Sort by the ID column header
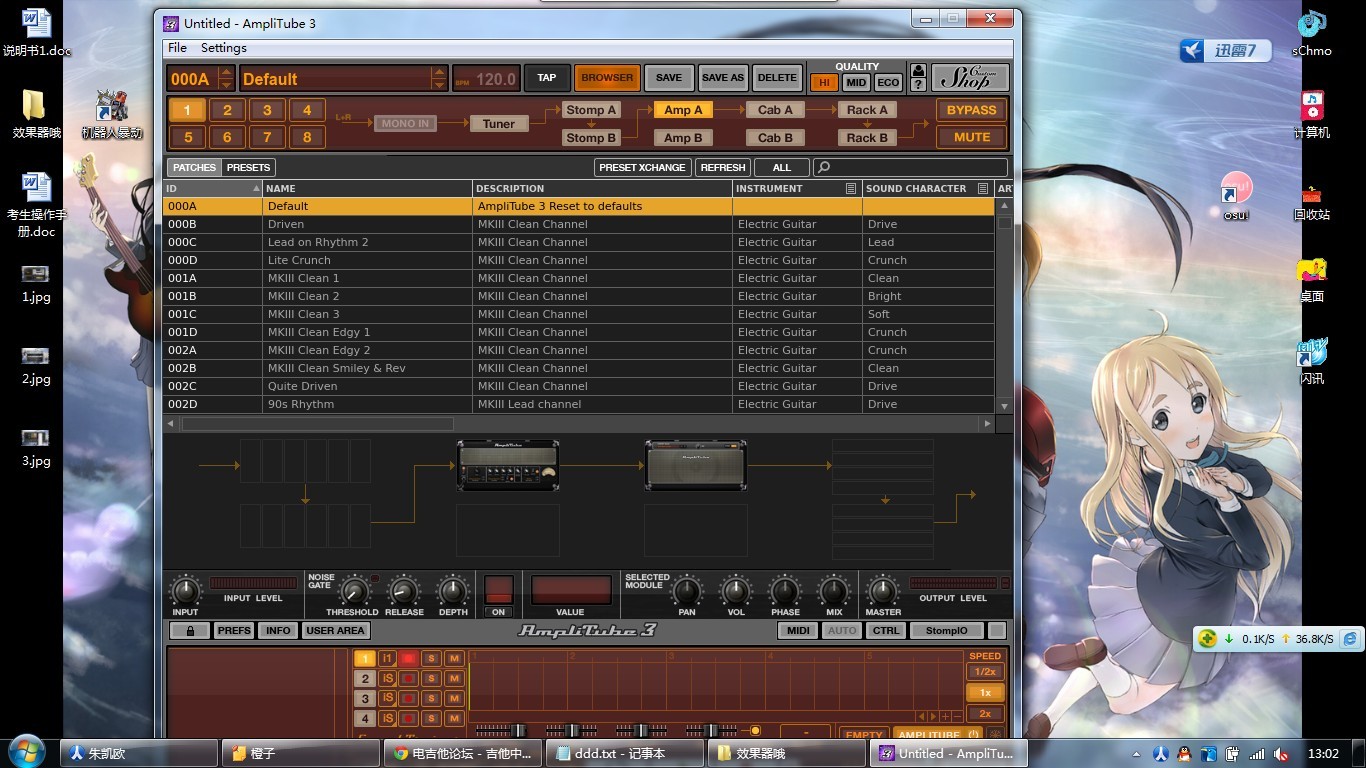The image size is (1366, 768). click(x=213, y=188)
